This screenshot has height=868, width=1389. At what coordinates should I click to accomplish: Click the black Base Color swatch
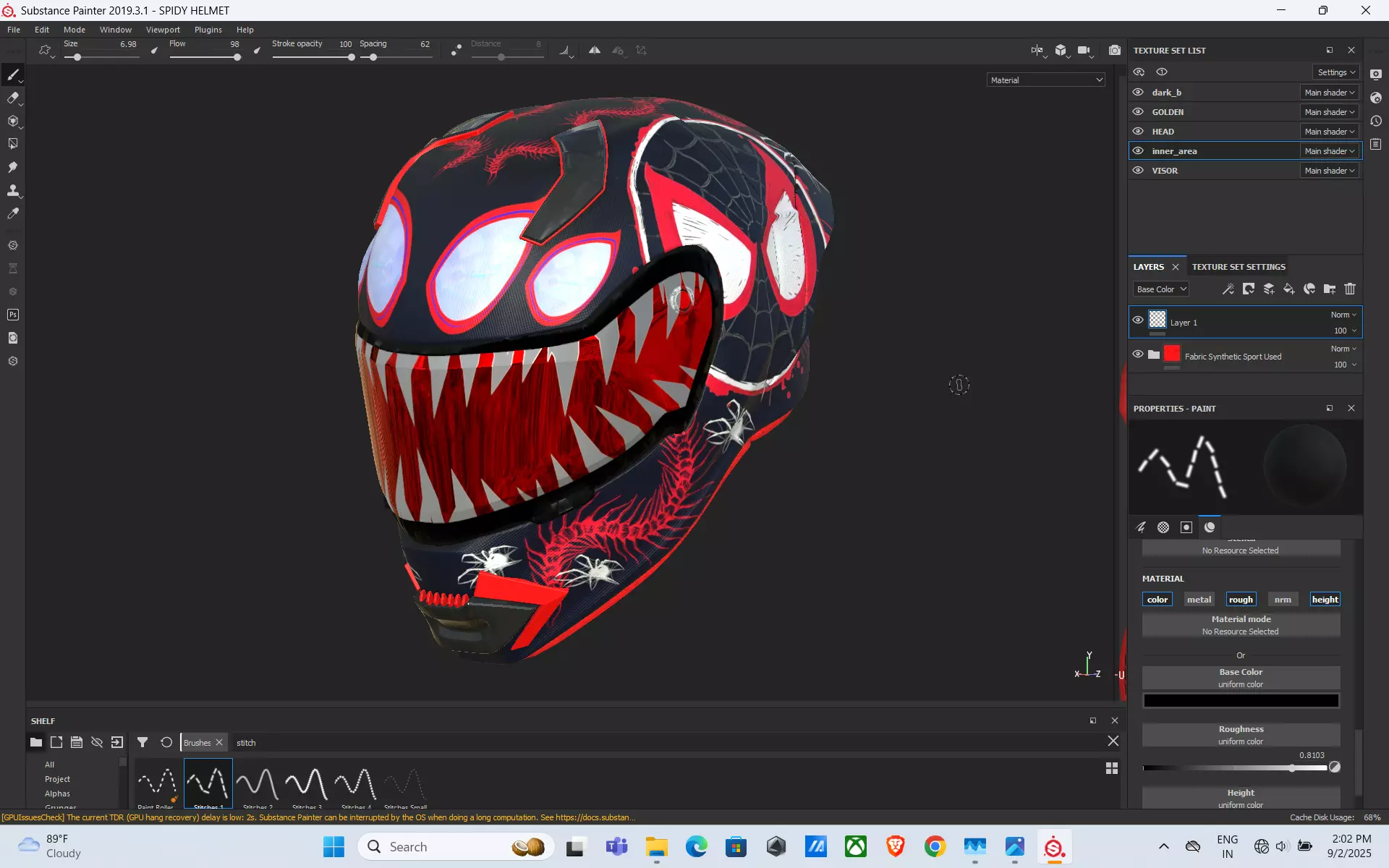pos(1241,700)
